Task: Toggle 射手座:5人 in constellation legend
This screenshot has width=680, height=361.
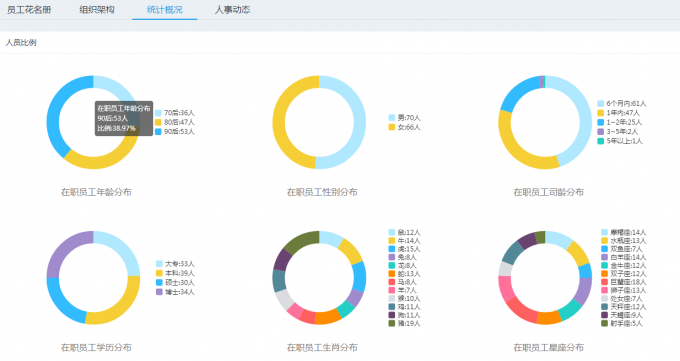Action: [622, 323]
